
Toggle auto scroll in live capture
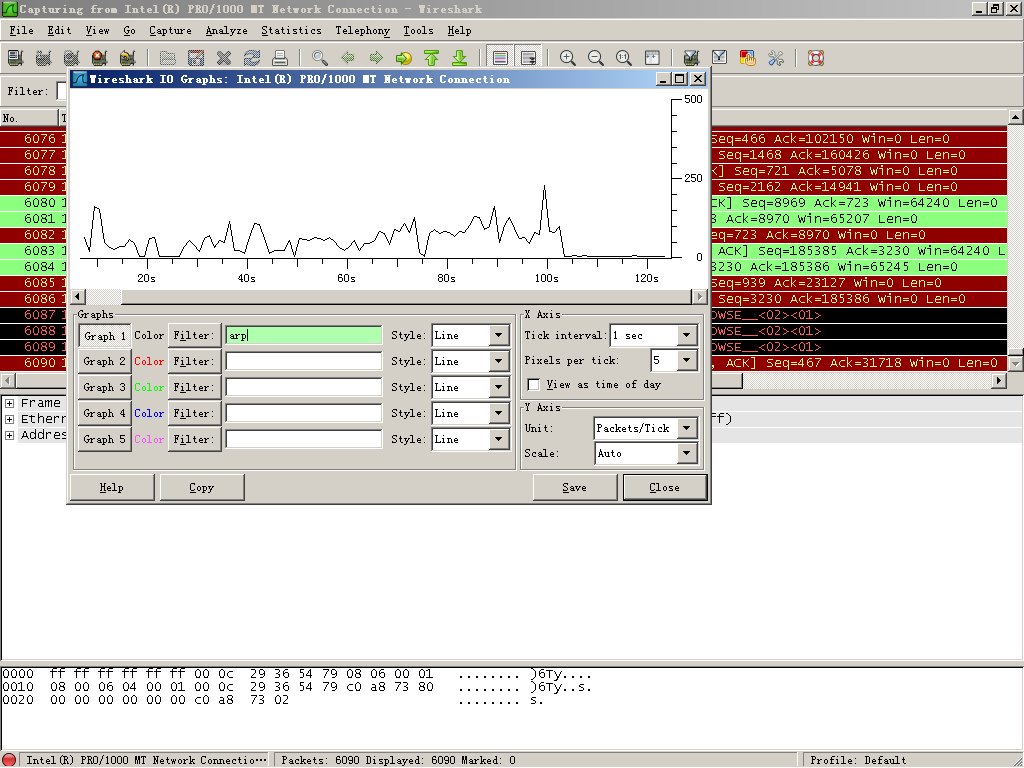tap(528, 58)
